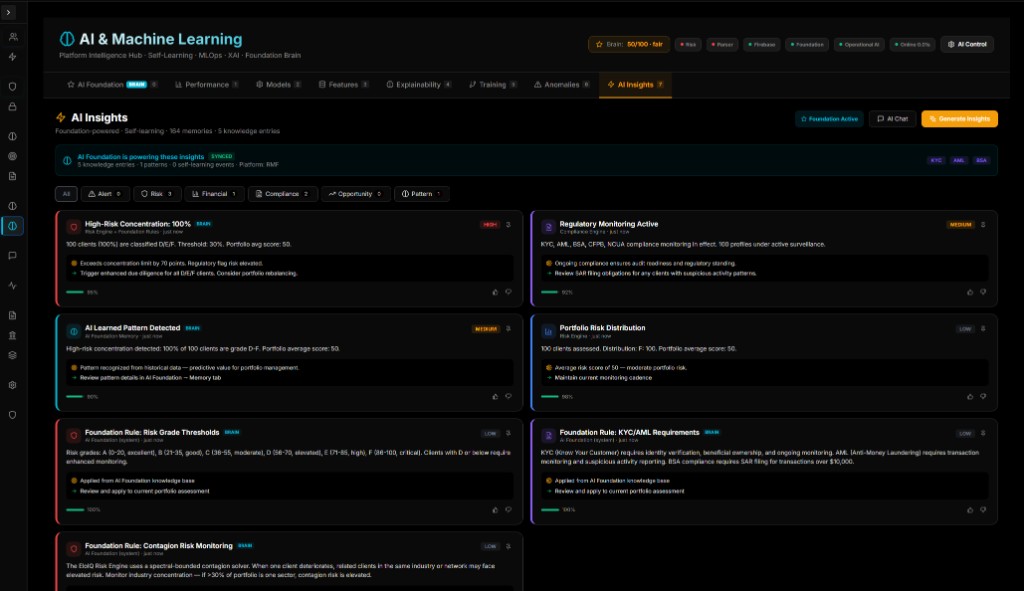Open the chat bubble sidebar icon
This screenshot has height=591, width=1024.
[13, 255]
